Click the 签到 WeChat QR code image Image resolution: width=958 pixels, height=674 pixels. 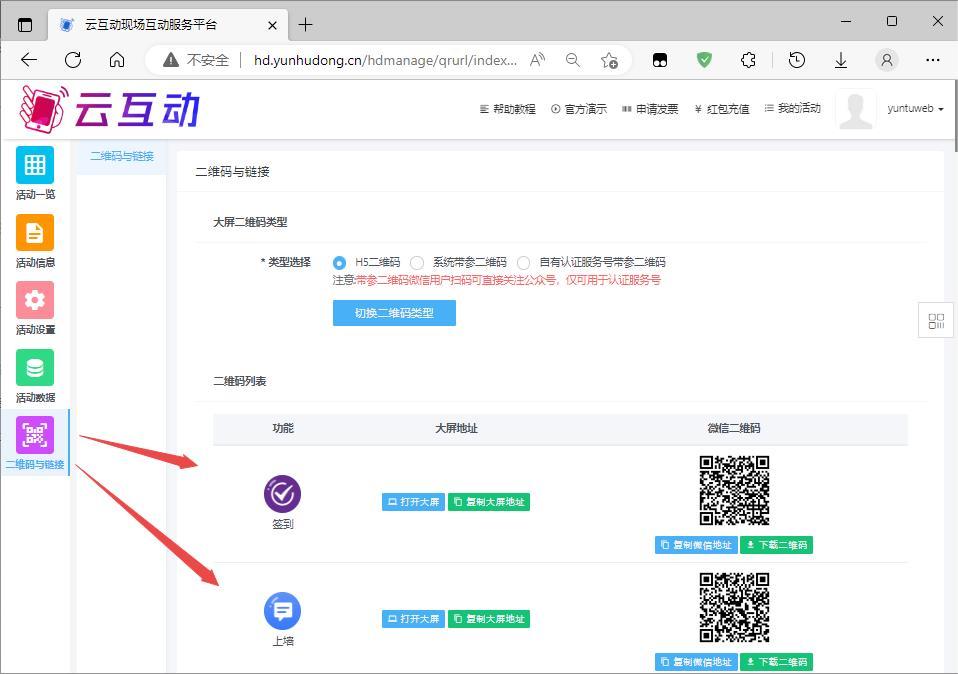tap(734, 491)
